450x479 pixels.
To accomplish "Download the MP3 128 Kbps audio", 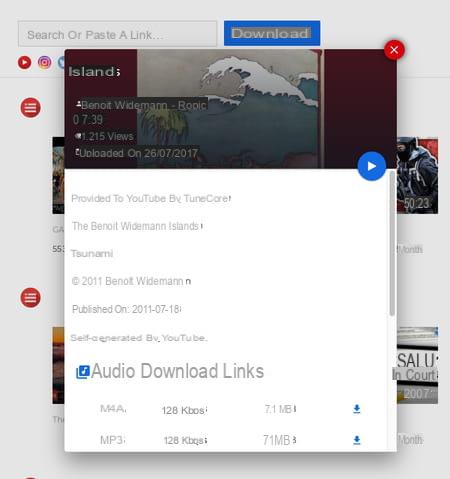I will [x=357, y=440].
